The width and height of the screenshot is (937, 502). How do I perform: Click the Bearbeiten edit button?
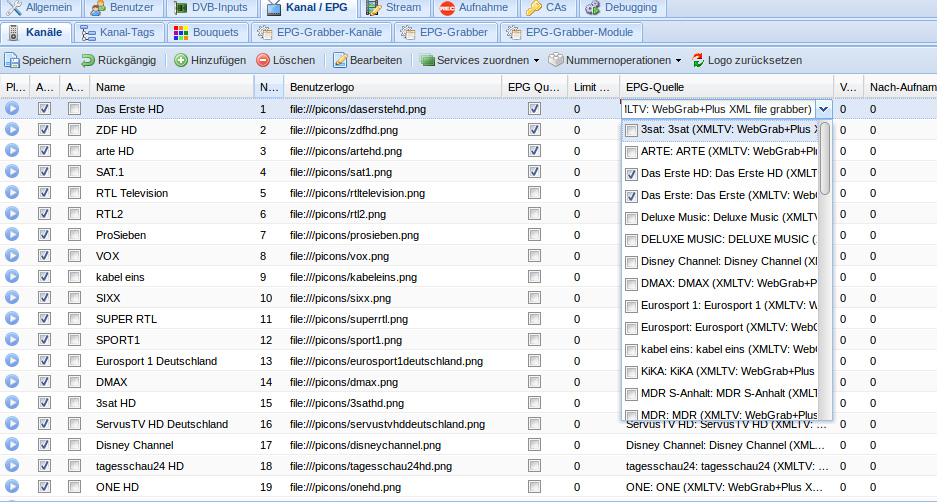(368, 60)
